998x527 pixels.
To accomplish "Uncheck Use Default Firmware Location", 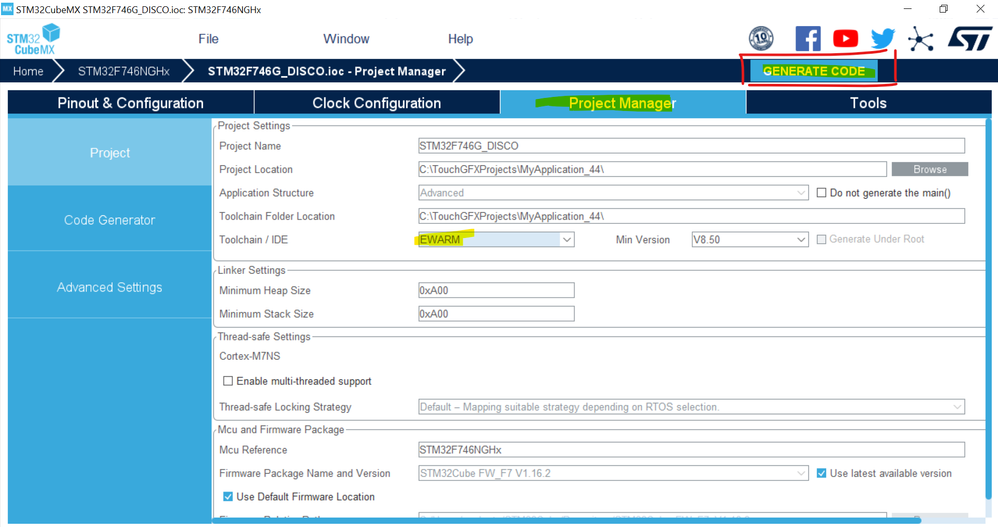I will pos(228,496).
